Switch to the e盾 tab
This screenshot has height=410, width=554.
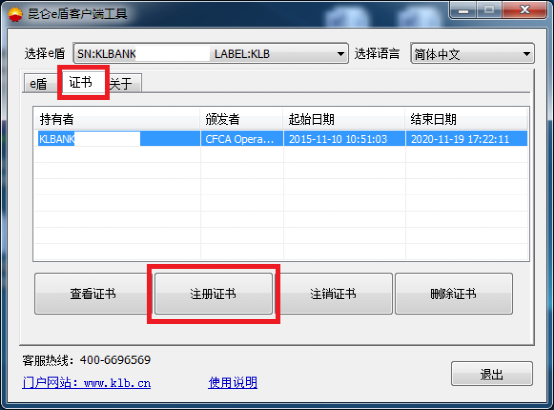pyautogui.click(x=39, y=83)
